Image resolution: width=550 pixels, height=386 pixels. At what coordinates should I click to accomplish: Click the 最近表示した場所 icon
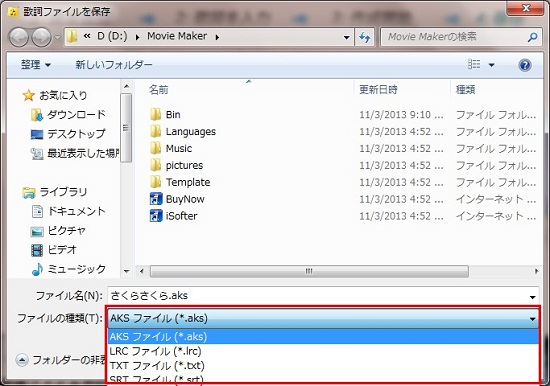(36, 153)
